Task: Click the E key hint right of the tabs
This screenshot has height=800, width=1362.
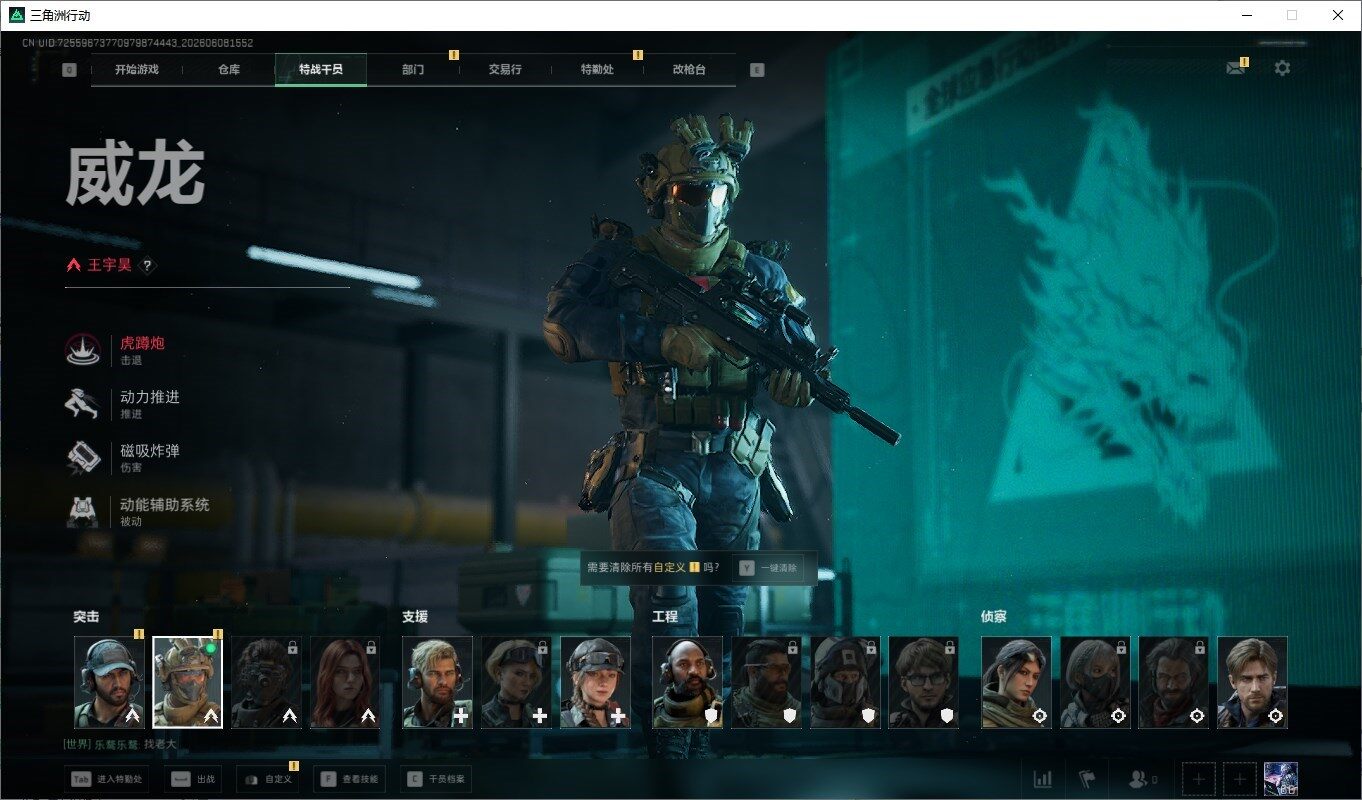Action: coord(757,70)
